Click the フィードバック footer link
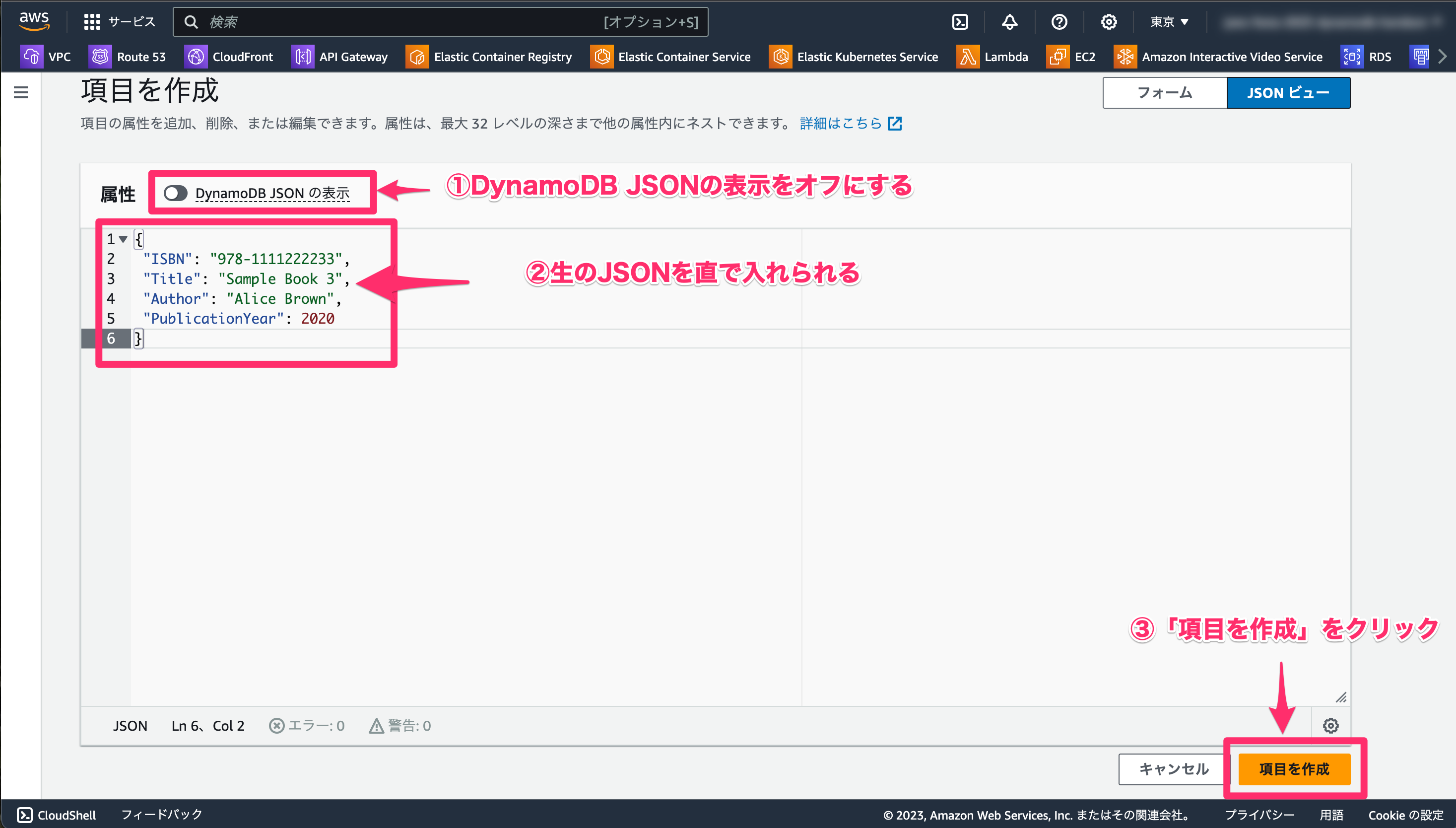 tap(162, 815)
